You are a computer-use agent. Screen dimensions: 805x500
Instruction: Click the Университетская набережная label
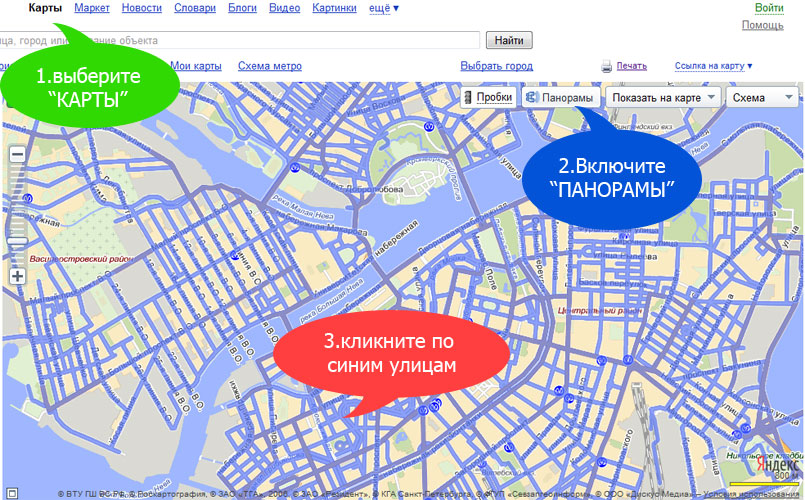pyautogui.click(x=367, y=258)
